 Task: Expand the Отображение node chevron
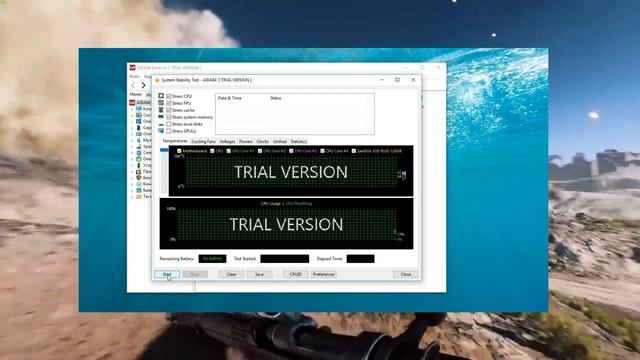(x=132, y=134)
